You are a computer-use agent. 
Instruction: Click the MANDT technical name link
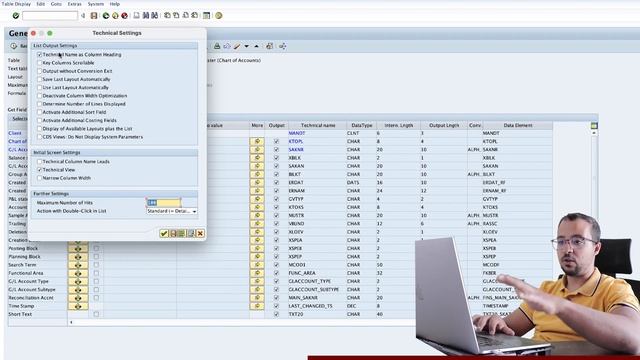click(297, 133)
